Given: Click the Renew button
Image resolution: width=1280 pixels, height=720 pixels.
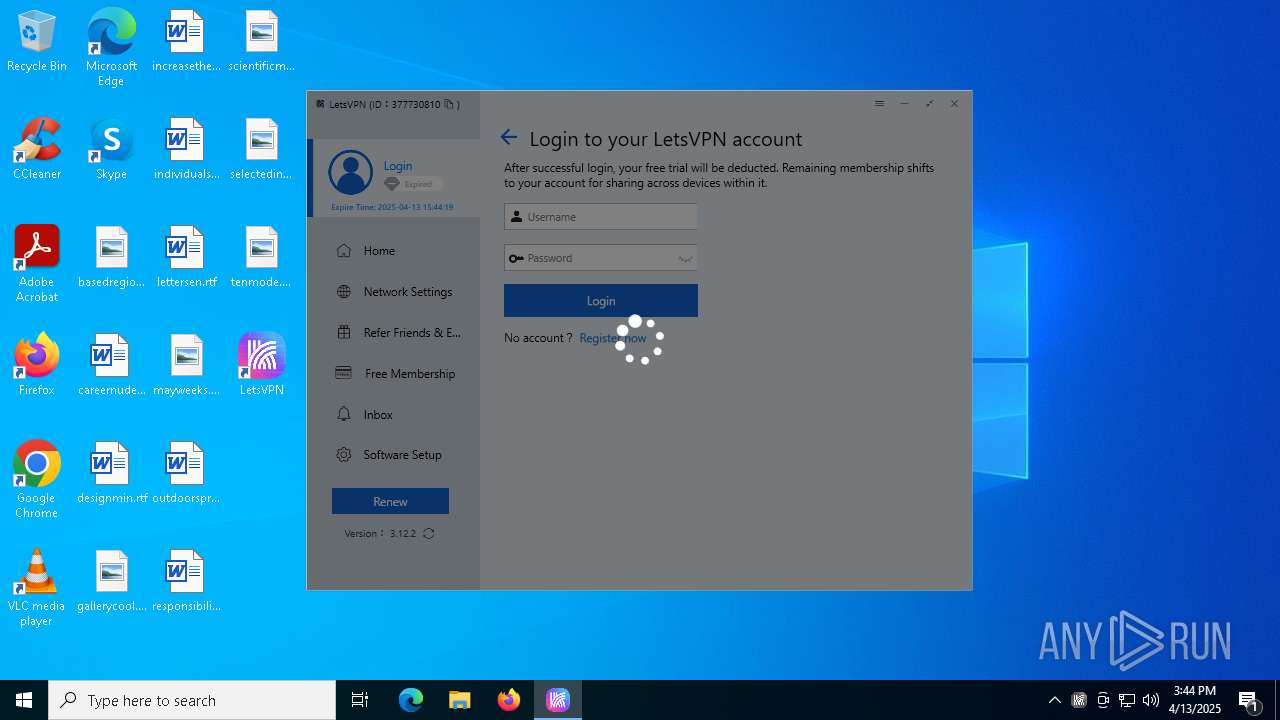Looking at the screenshot, I should (x=390, y=501).
